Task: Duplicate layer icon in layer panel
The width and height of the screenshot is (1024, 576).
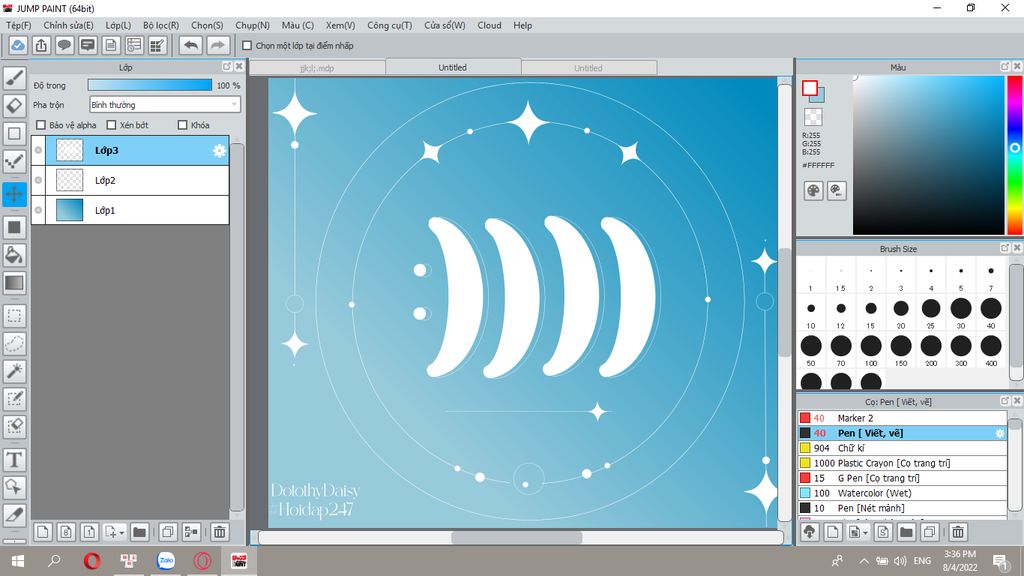Action: point(168,532)
